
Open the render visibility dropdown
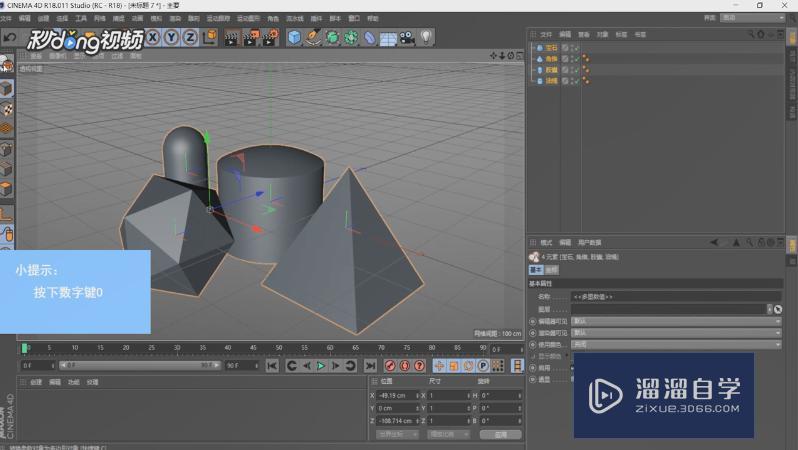coord(676,333)
